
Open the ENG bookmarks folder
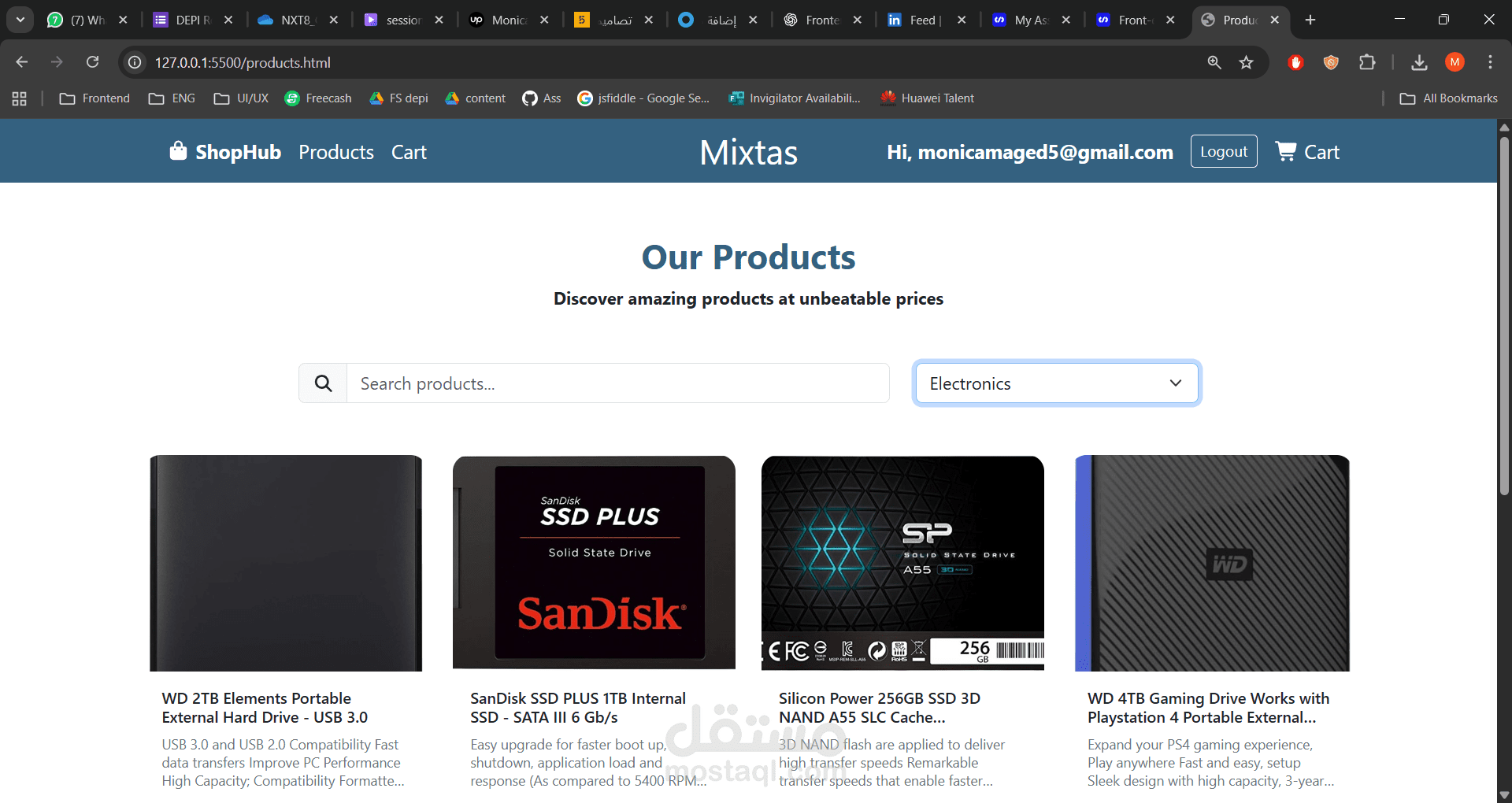(x=172, y=98)
